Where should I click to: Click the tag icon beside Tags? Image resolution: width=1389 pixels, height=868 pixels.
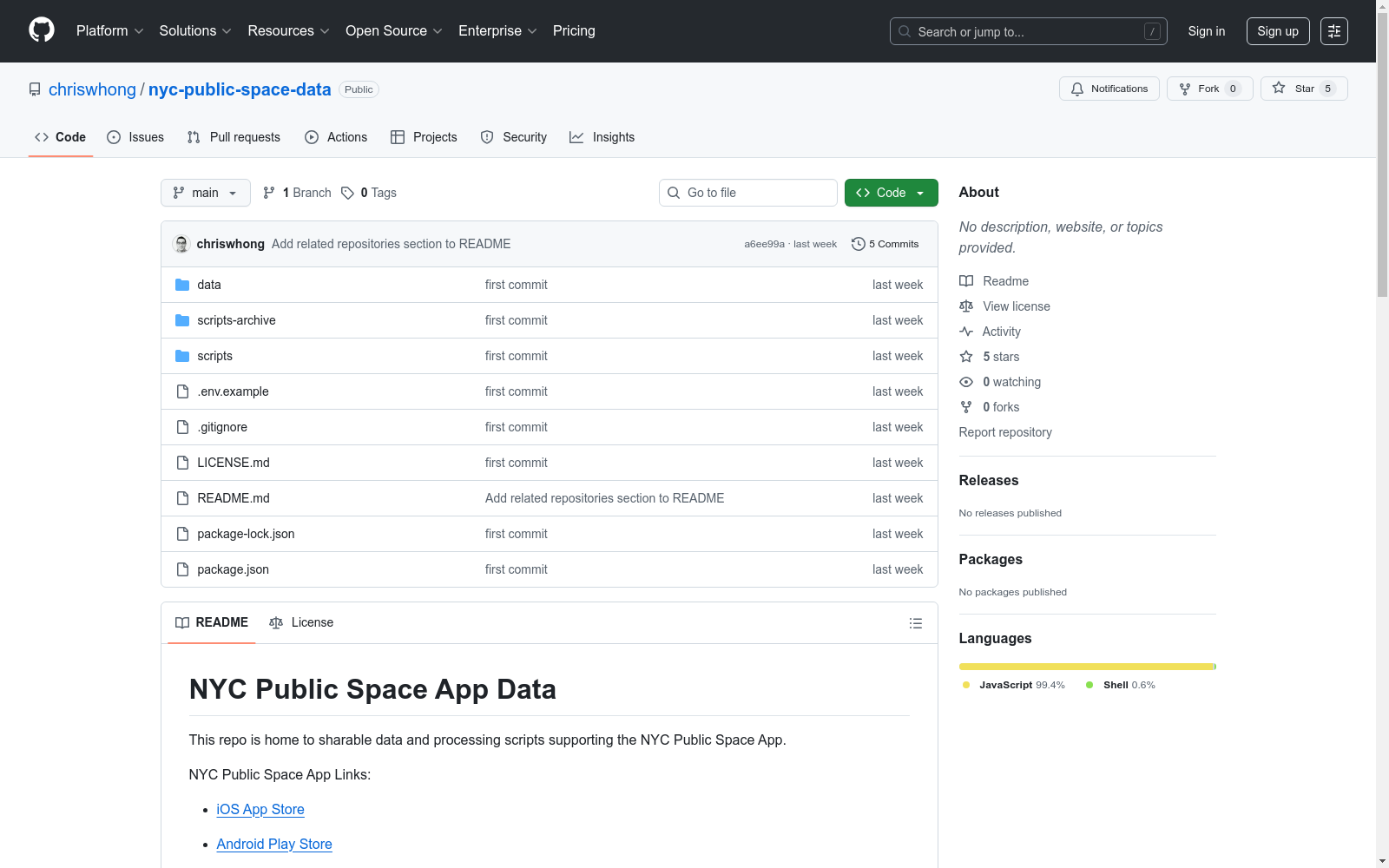point(347,193)
